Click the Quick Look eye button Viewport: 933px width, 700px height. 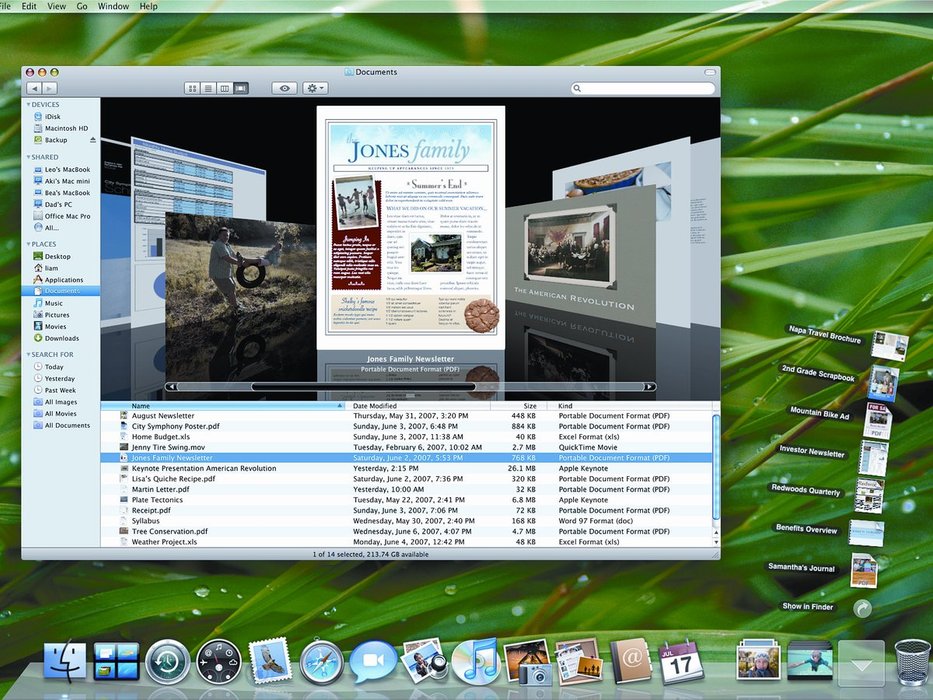(x=284, y=88)
